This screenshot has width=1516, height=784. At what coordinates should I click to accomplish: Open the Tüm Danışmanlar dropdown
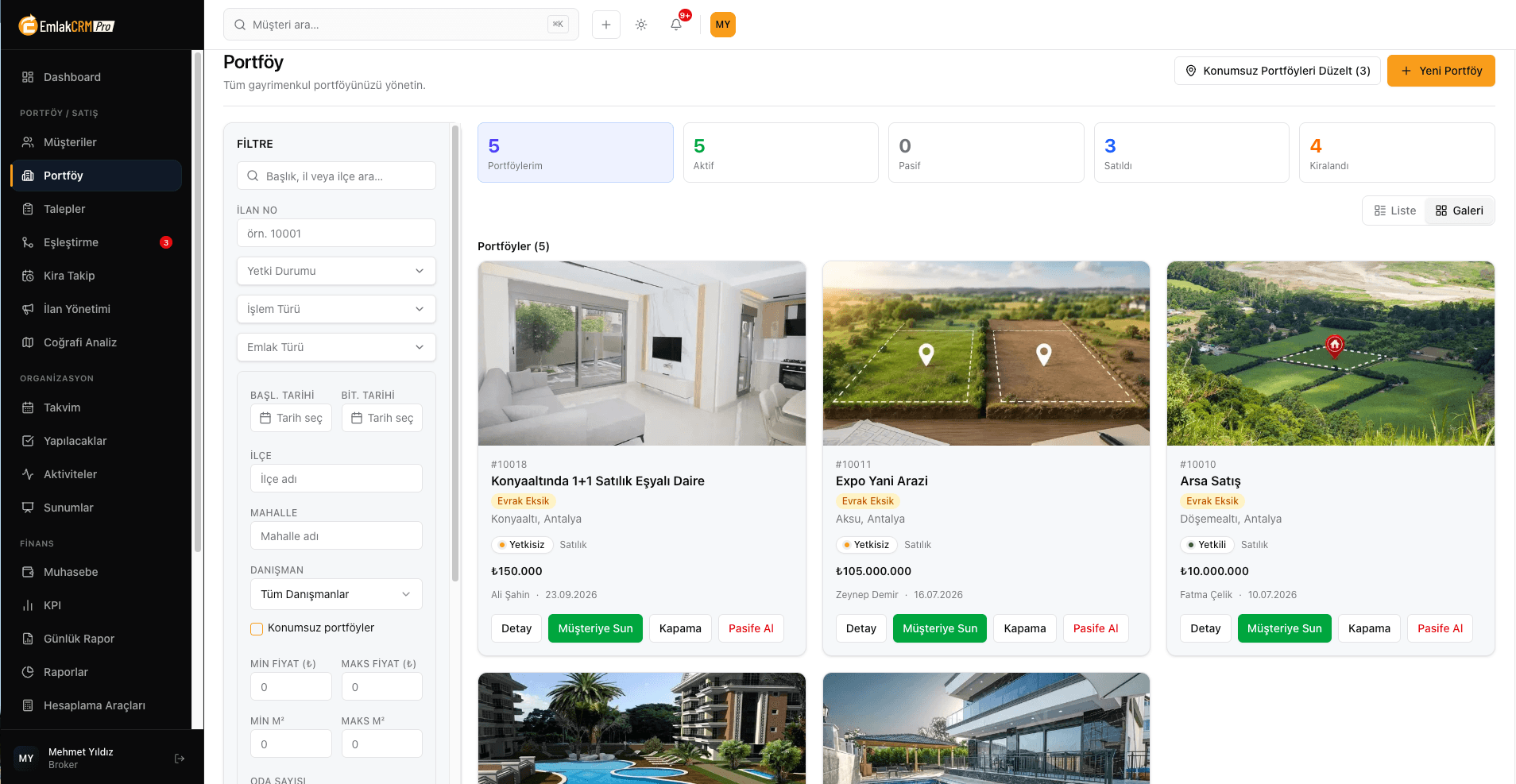336,594
